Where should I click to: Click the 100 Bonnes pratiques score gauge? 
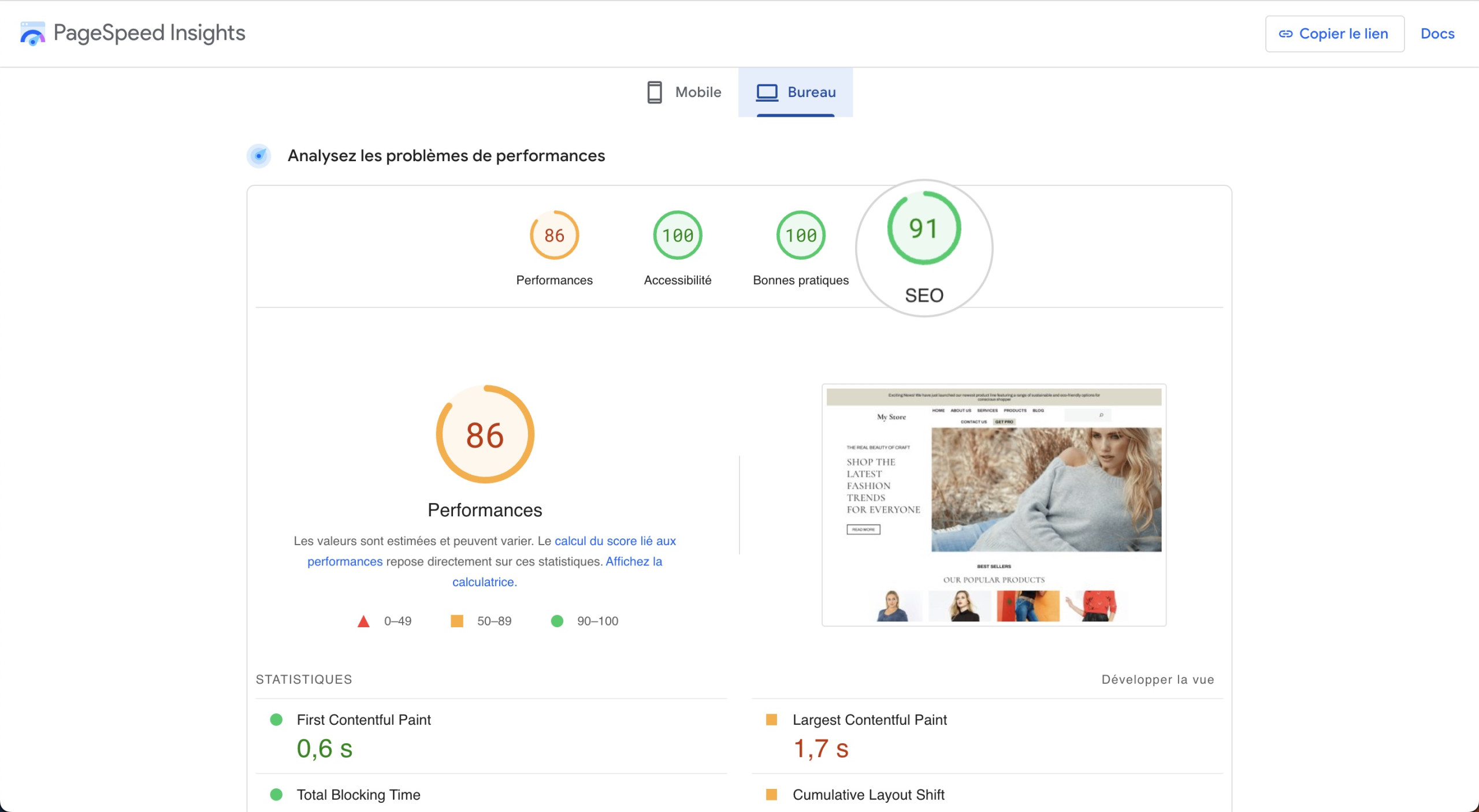coord(801,235)
